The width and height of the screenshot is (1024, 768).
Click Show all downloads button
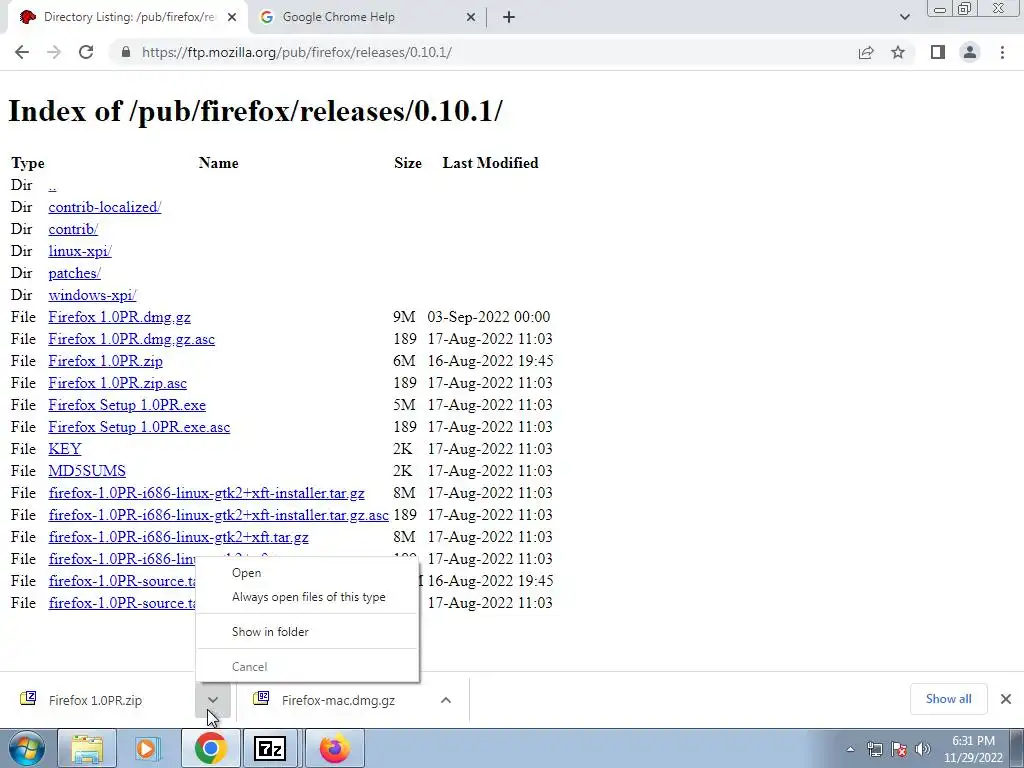pyautogui.click(x=948, y=699)
